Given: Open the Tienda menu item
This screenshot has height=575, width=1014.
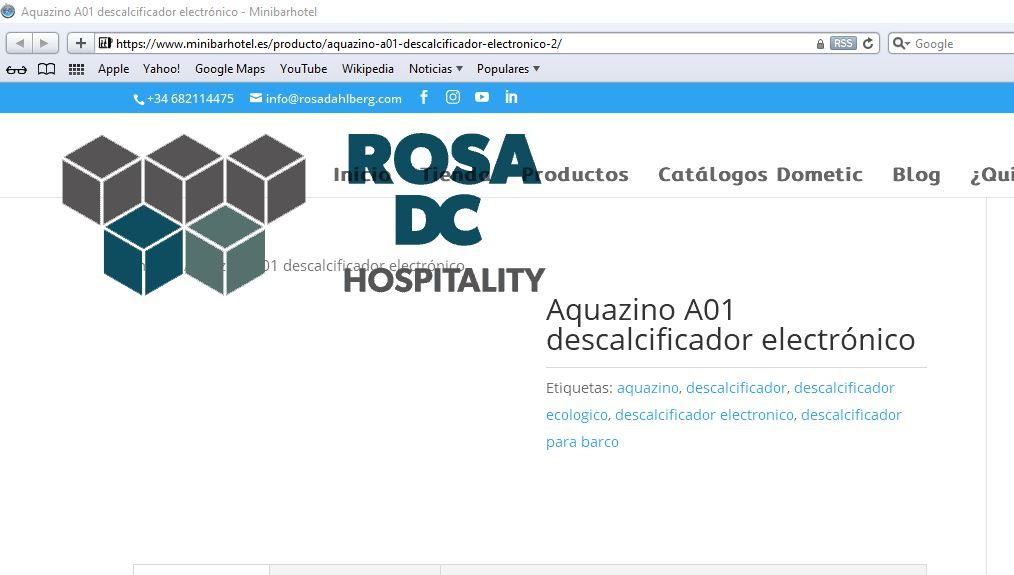Looking at the screenshot, I should [455, 174].
